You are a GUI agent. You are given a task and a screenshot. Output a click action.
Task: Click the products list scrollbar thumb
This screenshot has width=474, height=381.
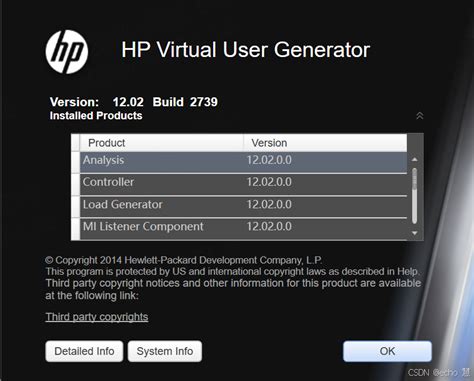415,196
